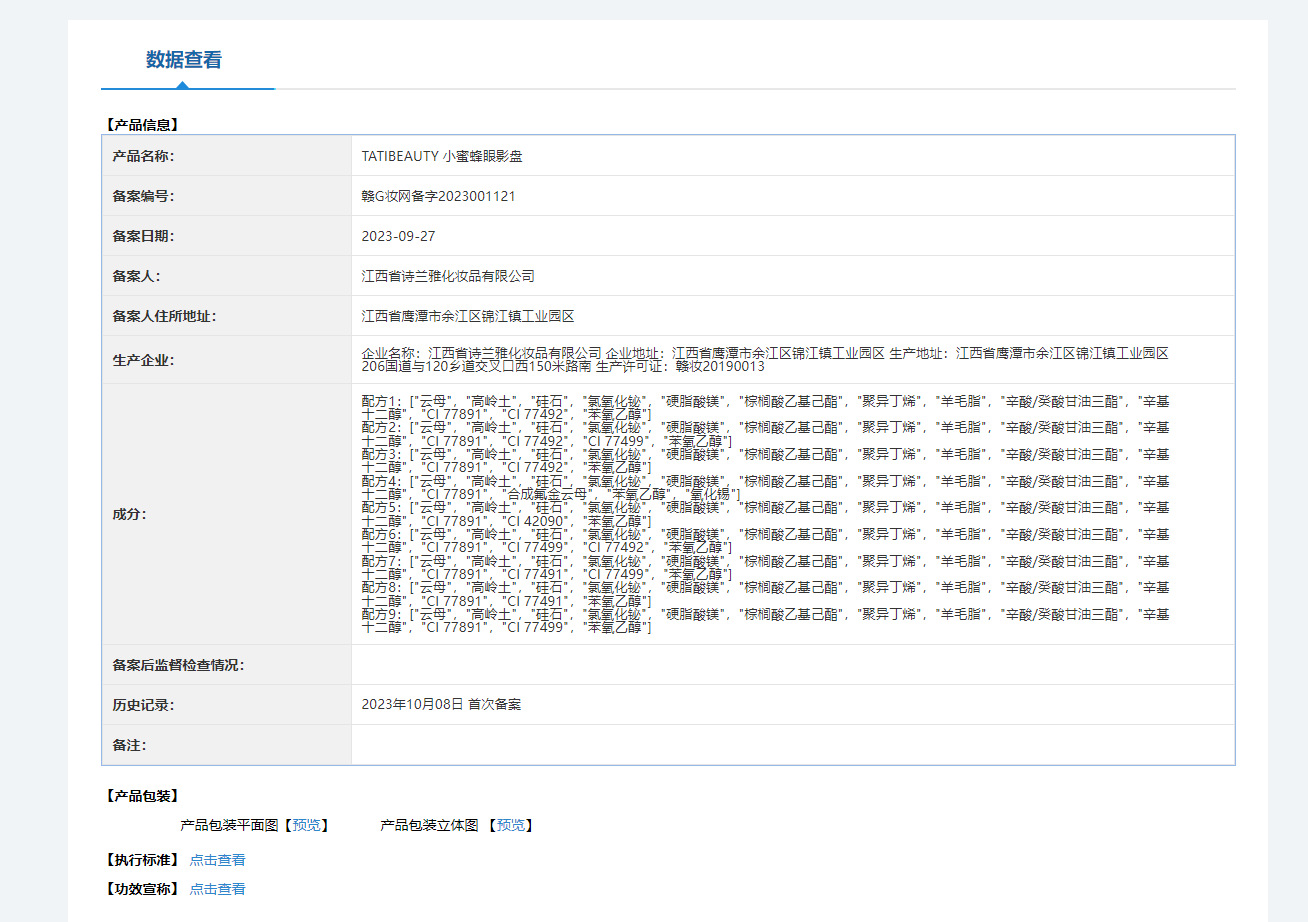Click the 产品名称 row label

coord(143,156)
